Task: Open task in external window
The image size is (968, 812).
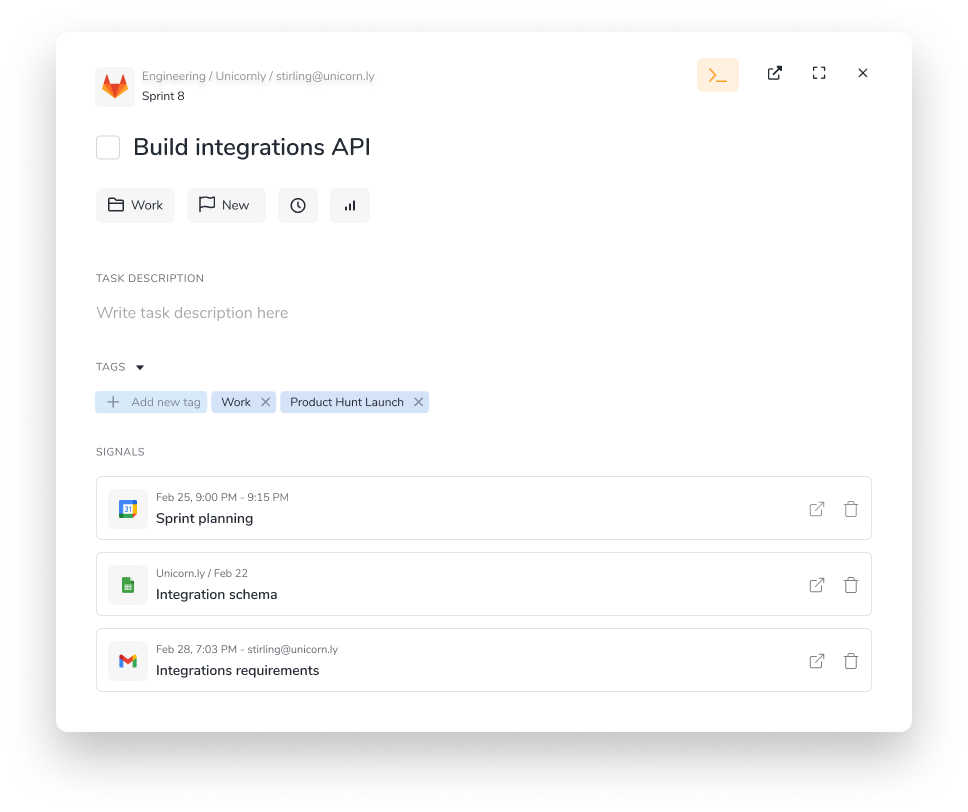Action: (x=774, y=73)
